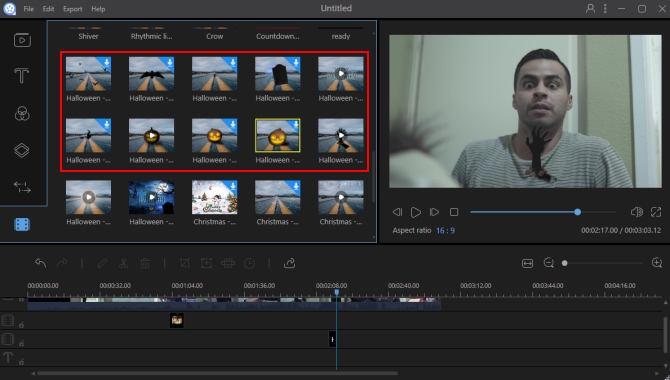Open the Export menu
Image resolution: width=670 pixels, height=380 pixels.
click(x=73, y=9)
